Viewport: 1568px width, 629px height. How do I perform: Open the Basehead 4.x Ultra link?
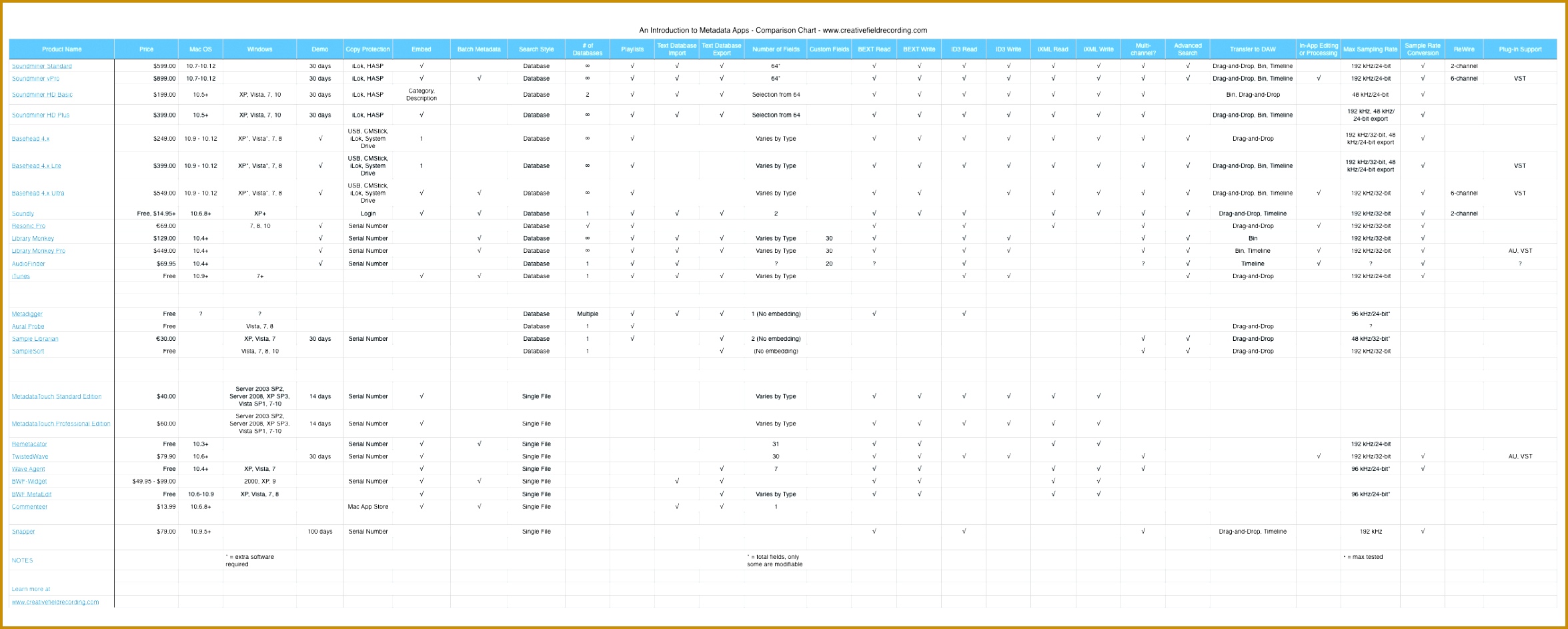pos(38,193)
